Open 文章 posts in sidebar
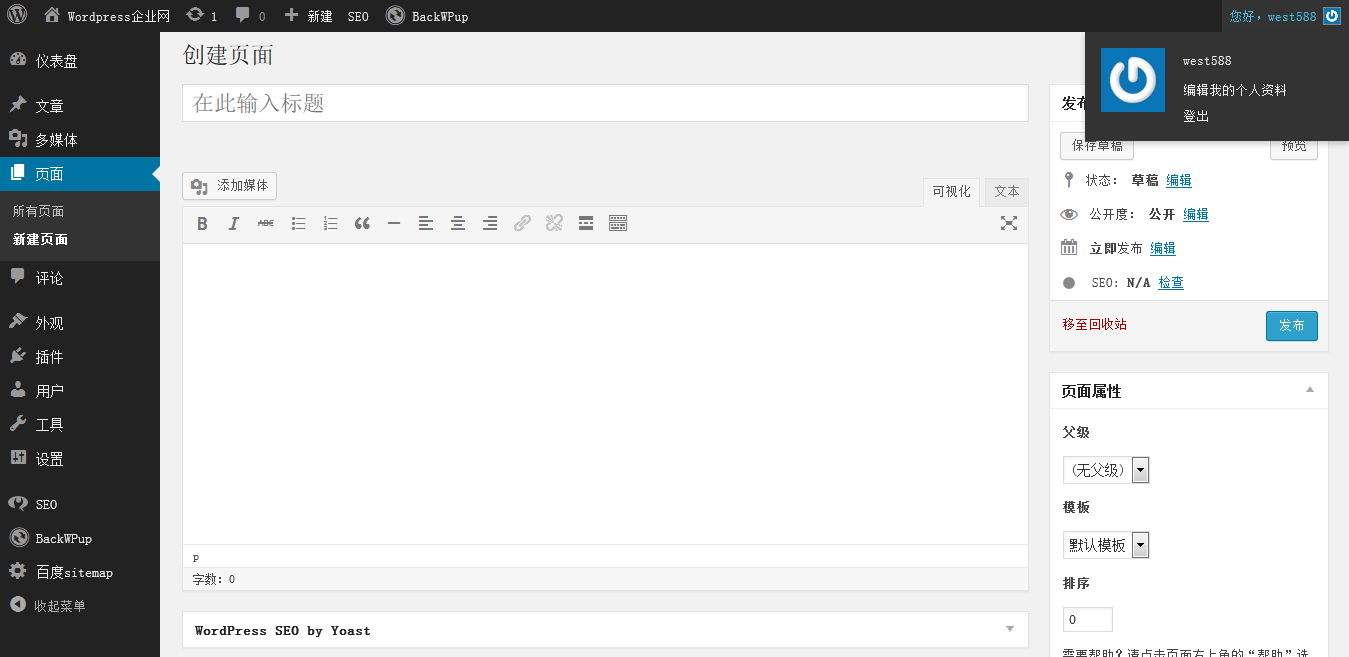The width and height of the screenshot is (1349, 657). pos(80,106)
